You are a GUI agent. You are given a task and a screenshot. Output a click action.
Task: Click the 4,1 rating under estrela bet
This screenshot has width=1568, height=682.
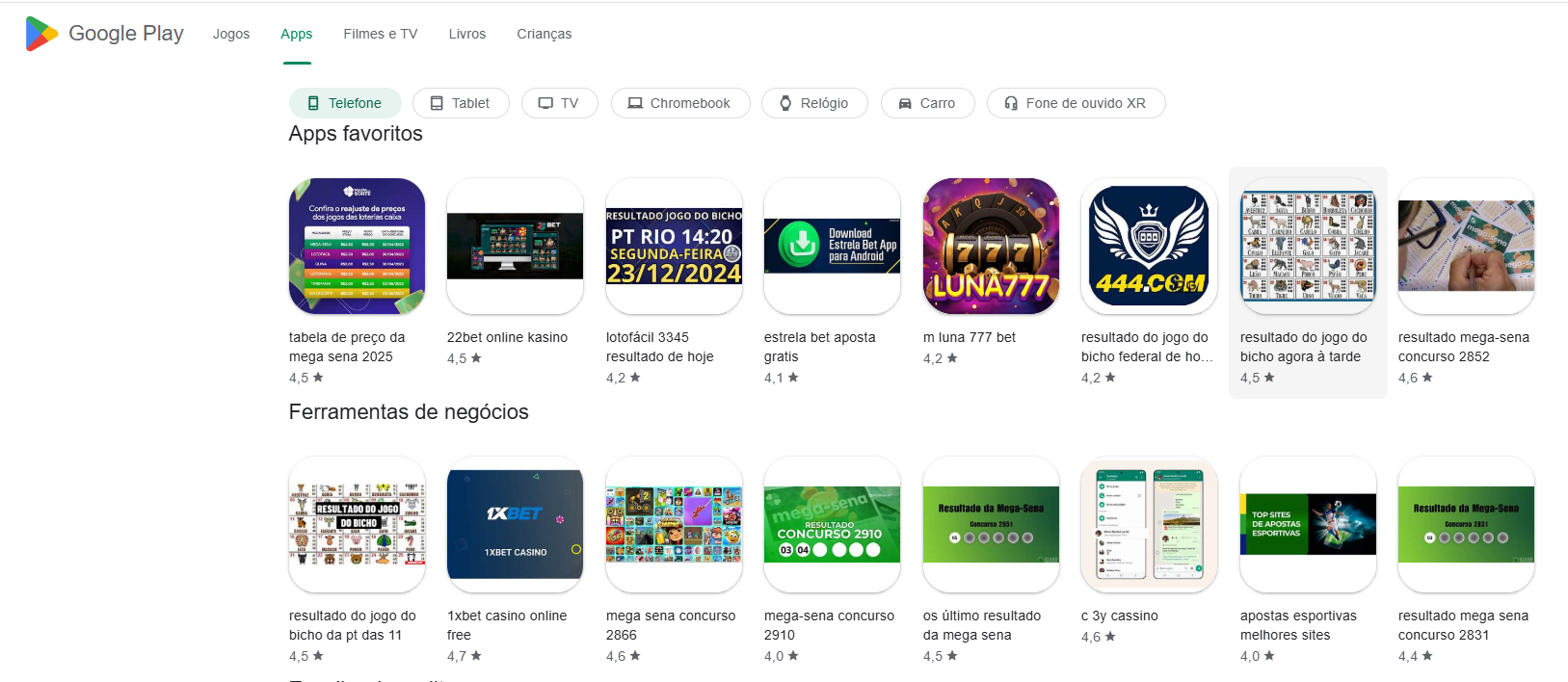point(782,378)
